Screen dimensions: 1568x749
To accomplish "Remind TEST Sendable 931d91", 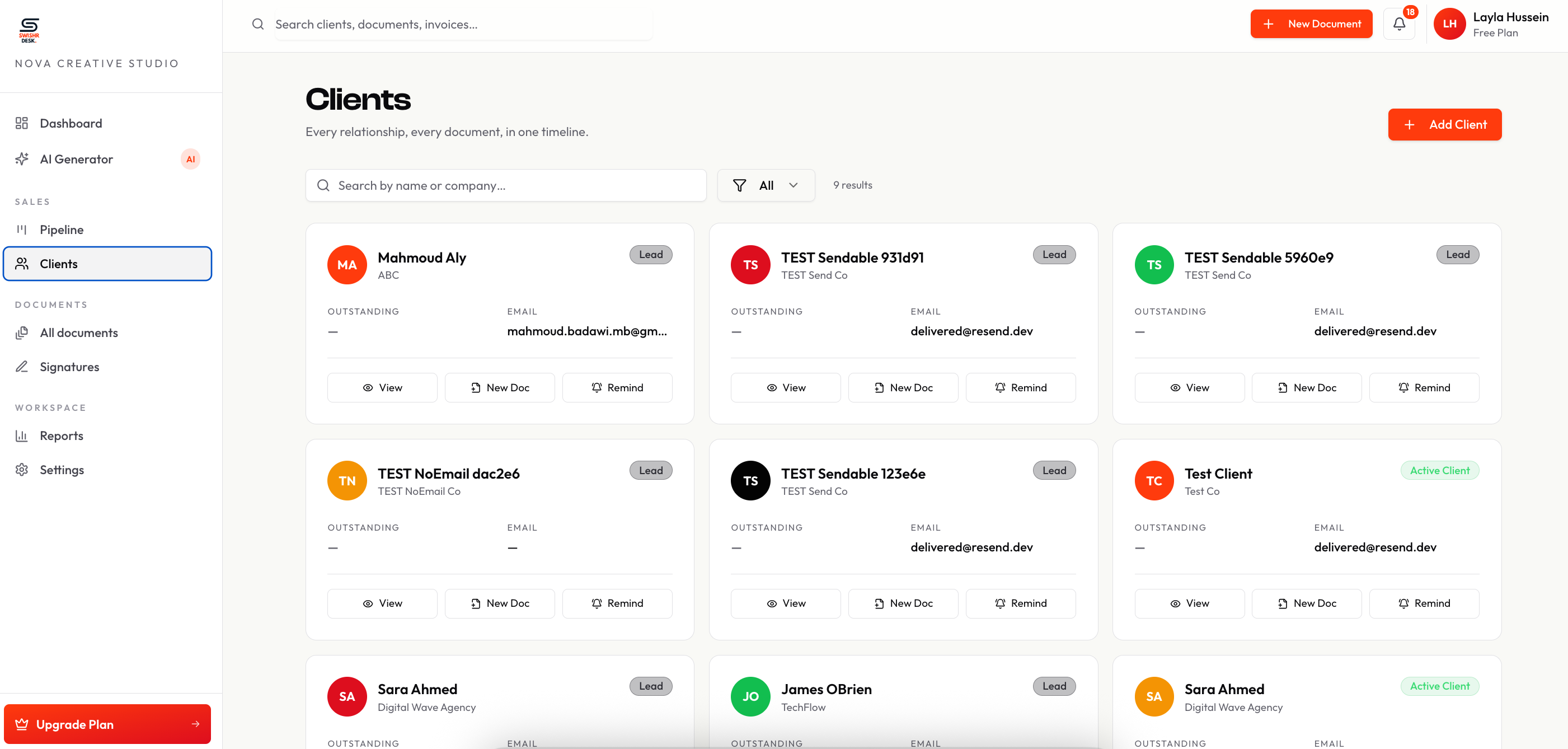I will 1021,387.
